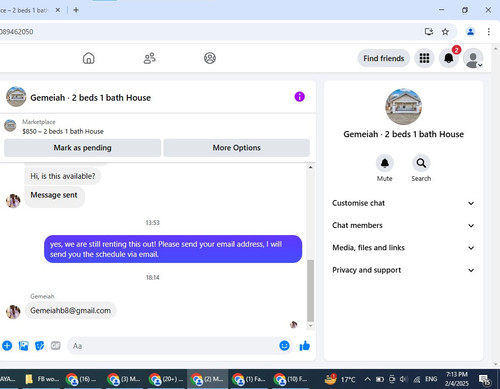Mute this conversation with bell icon
This screenshot has width=500, height=389.
(x=385, y=163)
